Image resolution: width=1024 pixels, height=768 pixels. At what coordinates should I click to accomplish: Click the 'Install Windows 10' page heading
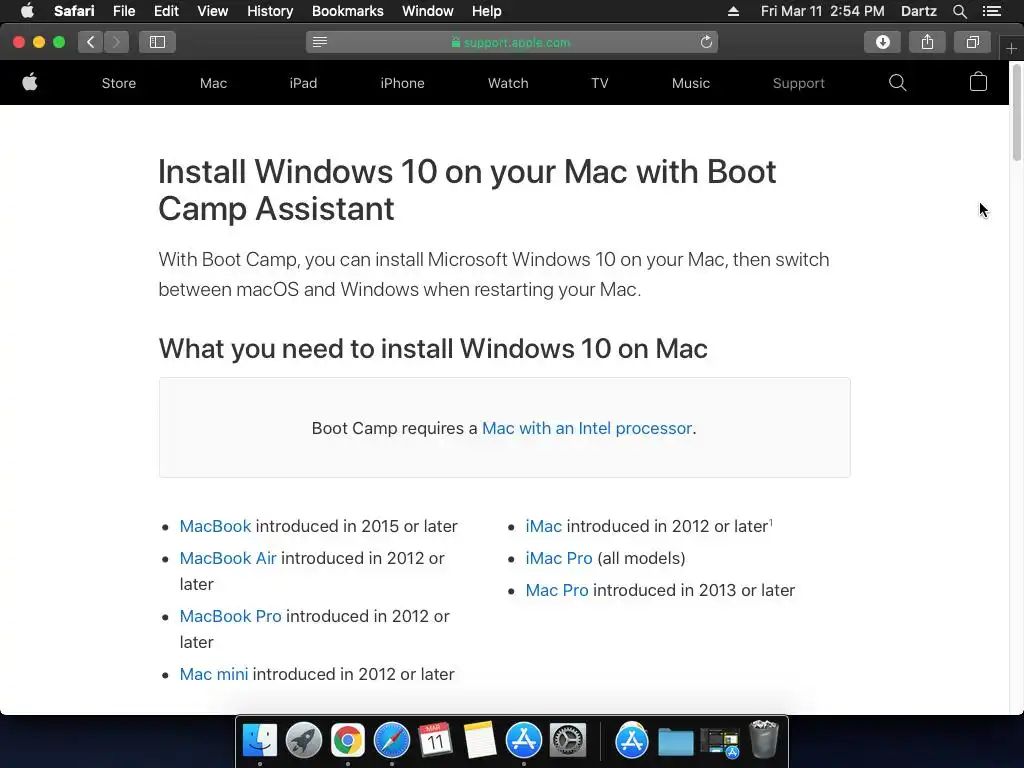point(467,190)
